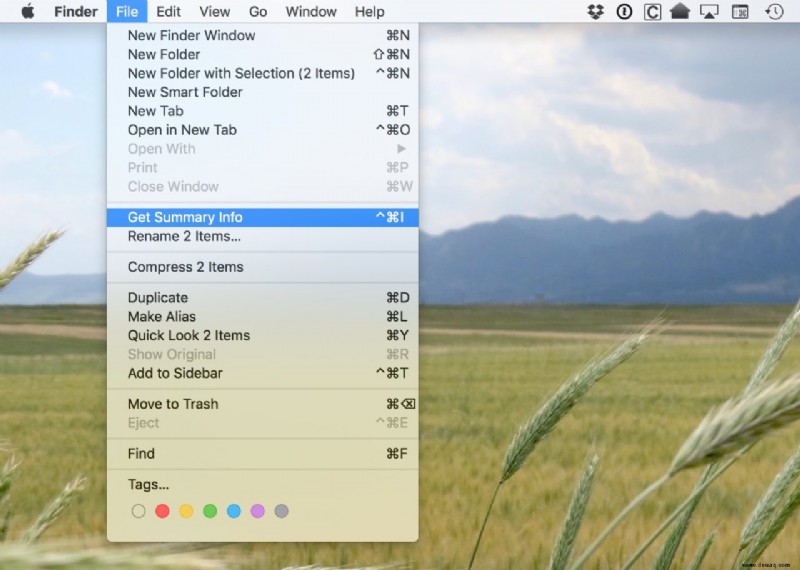Choose New Smart Folder
This screenshot has width=800, height=570.
263,92
